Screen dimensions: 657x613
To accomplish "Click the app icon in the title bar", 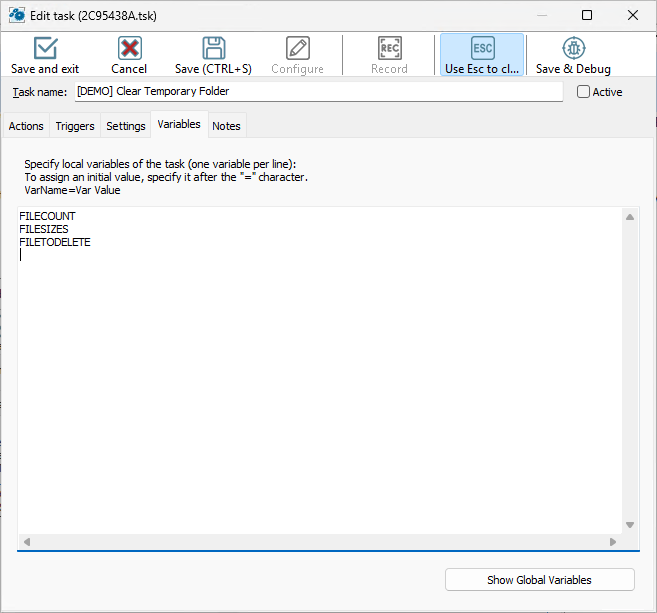I will tap(17, 16).
